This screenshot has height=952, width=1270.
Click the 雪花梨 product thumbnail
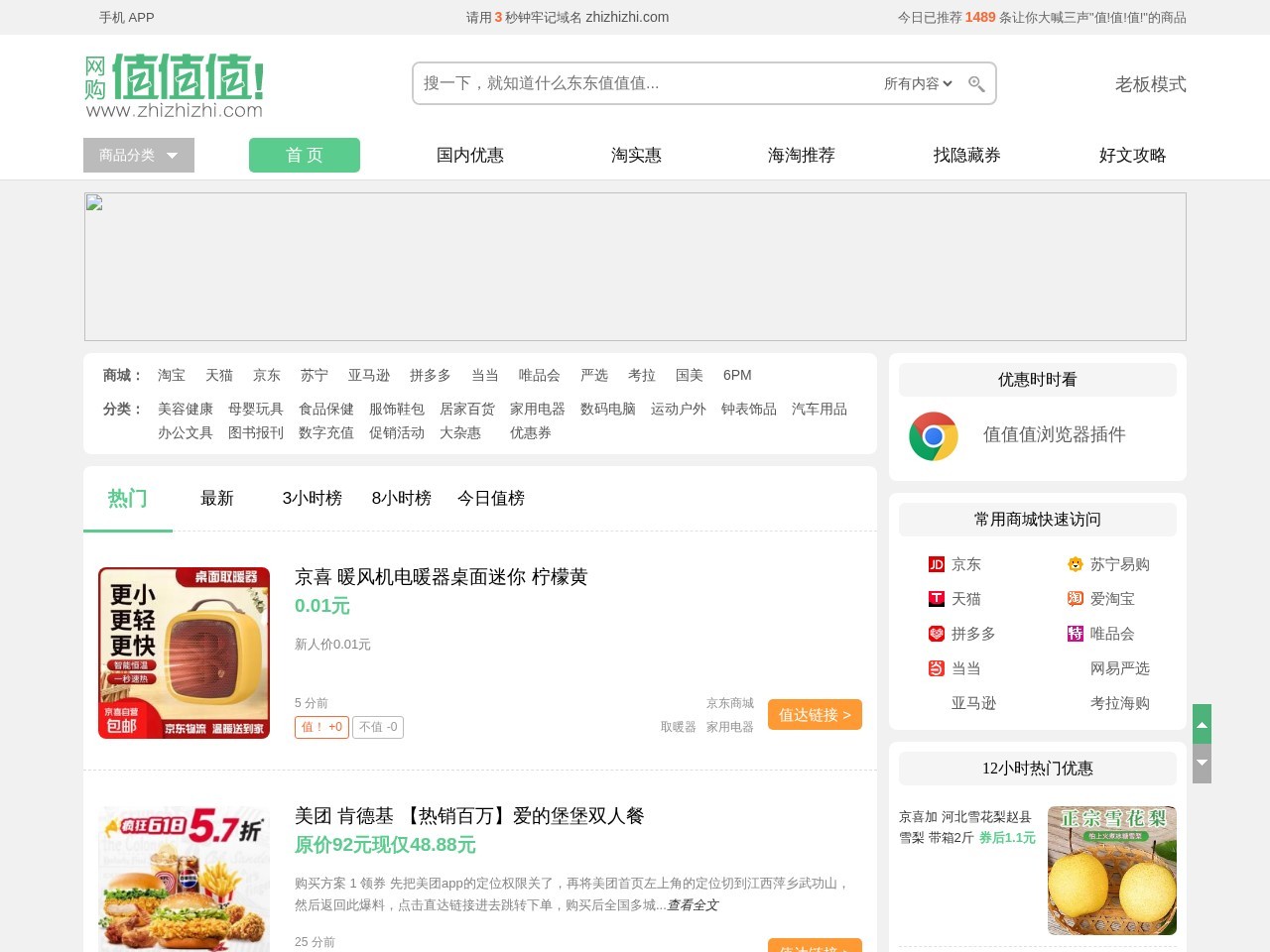click(1111, 871)
